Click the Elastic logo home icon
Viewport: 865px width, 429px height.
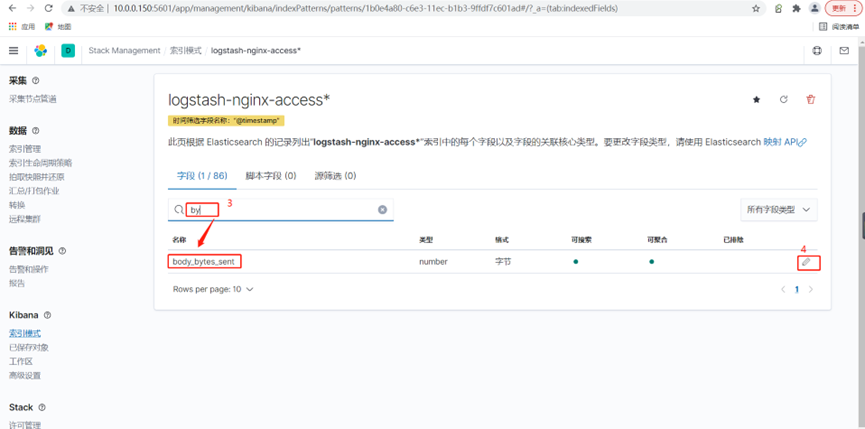click(x=40, y=51)
